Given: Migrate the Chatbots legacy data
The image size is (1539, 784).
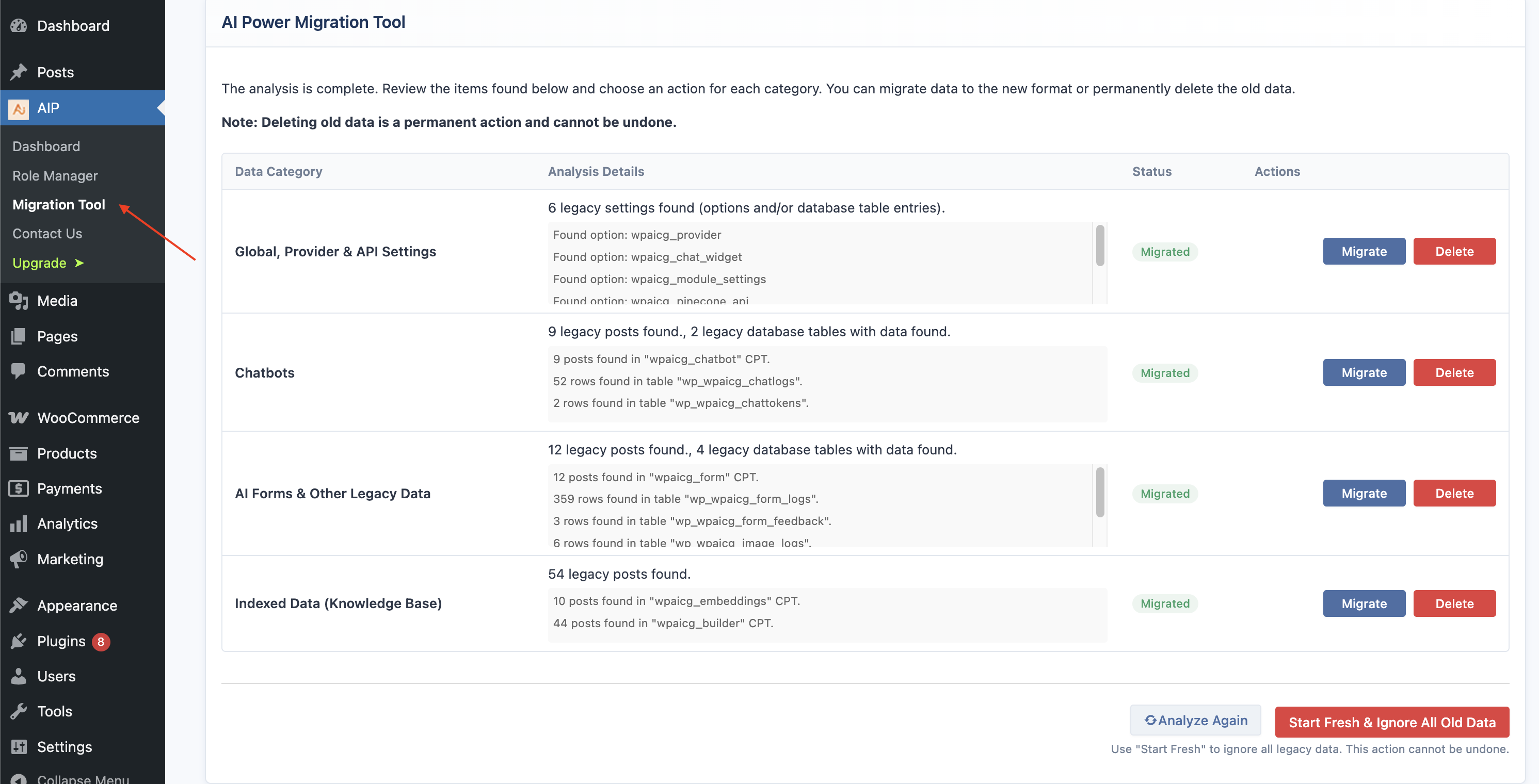Looking at the screenshot, I should tap(1364, 372).
